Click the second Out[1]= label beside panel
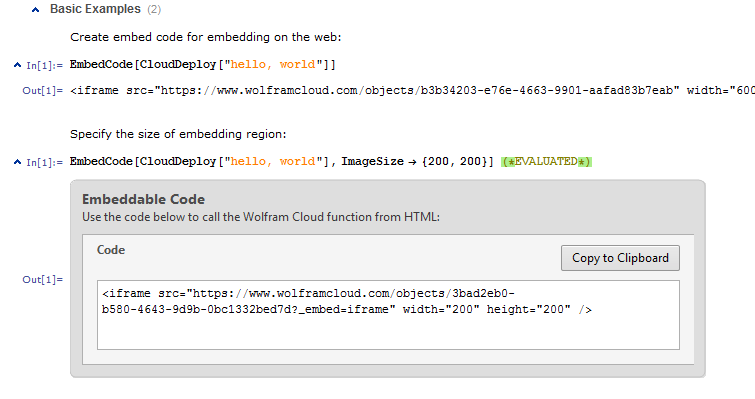 pyautogui.click(x=42, y=280)
